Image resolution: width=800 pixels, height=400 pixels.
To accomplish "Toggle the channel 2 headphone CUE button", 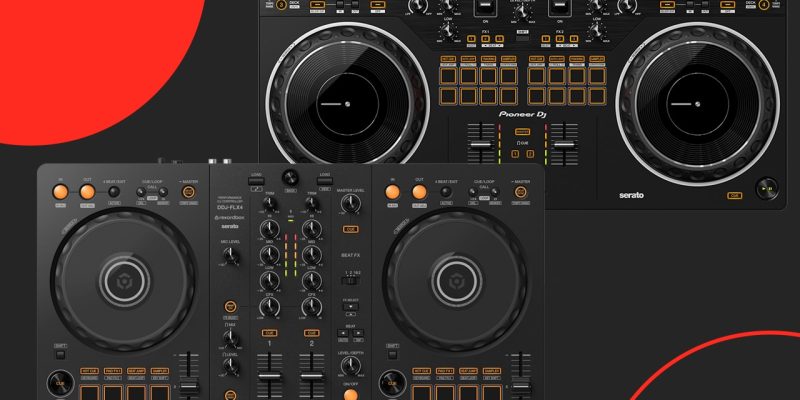I will (312, 332).
